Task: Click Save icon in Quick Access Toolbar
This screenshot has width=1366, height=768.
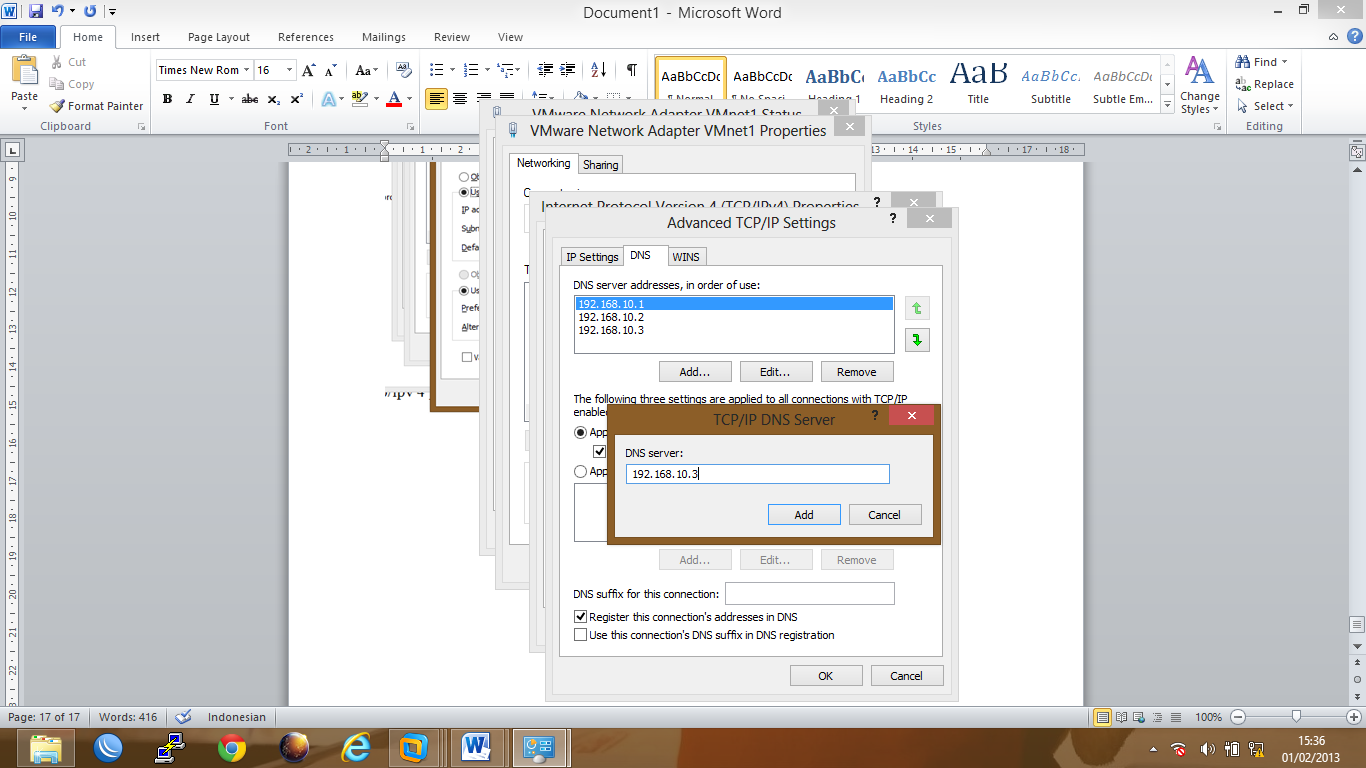Action: [x=36, y=12]
